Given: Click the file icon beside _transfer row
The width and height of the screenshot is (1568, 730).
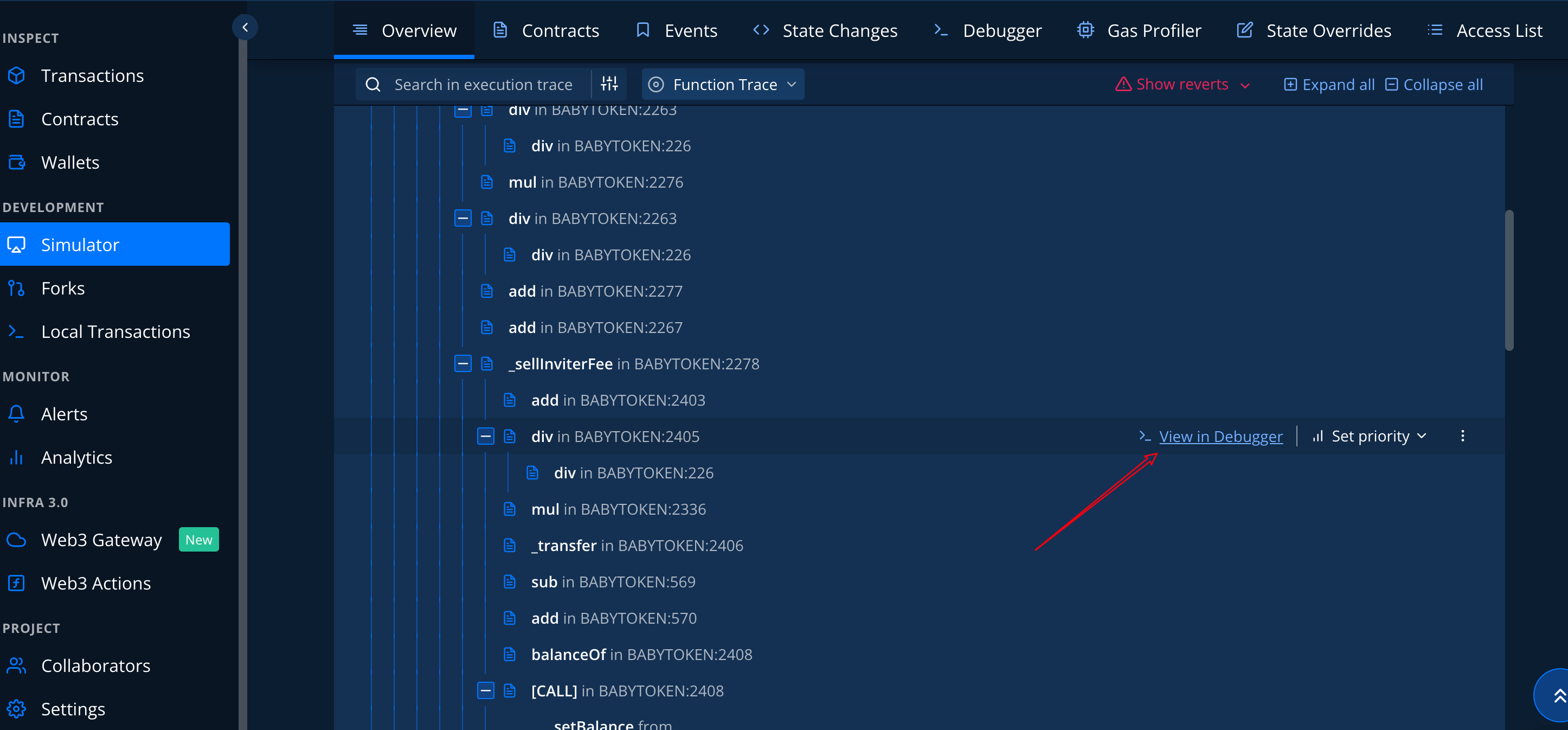Looking at the screenshot, I should coord(510,546).
